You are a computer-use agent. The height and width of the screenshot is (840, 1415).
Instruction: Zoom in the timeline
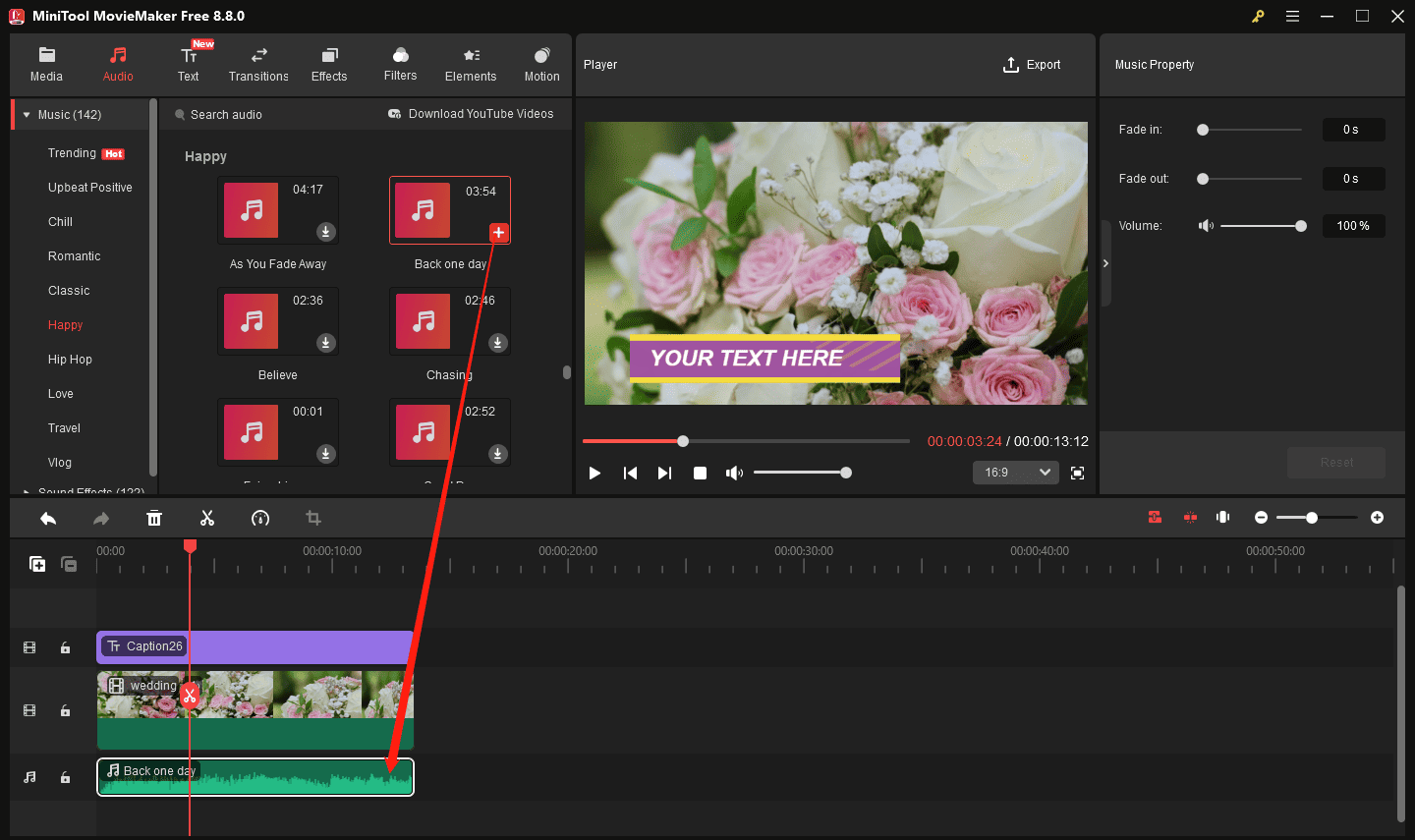tap(1377, 518)
